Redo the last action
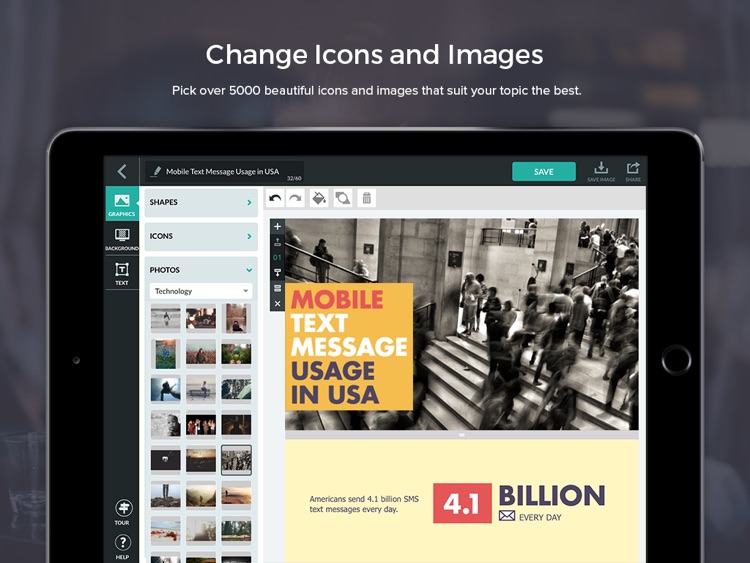 click(296, 198)
